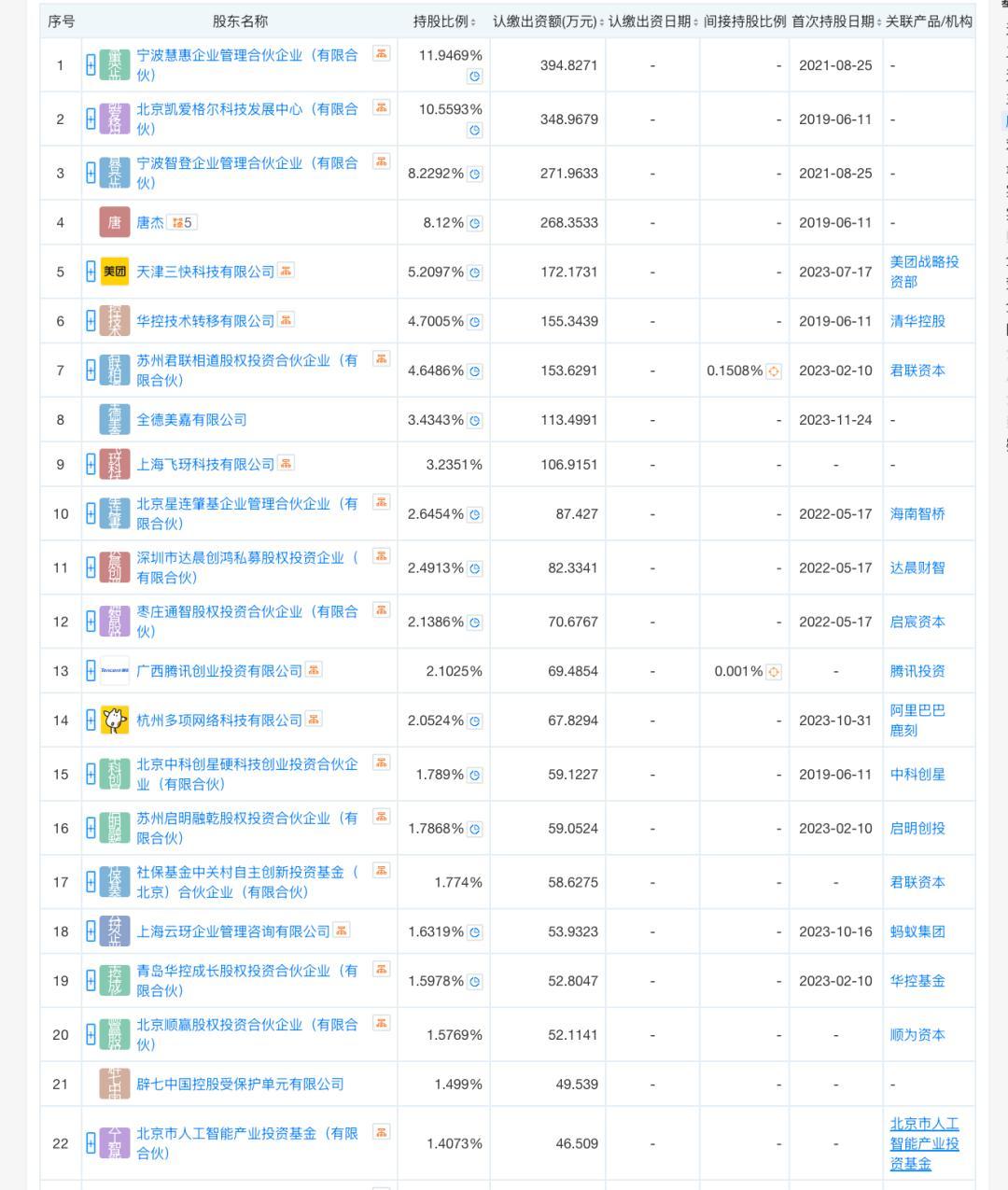Viewport: 1008px width, 1190px height.
Task: Open equity structure icon for 杭州多项网络科技有限公司
Action: pos(314,719)
